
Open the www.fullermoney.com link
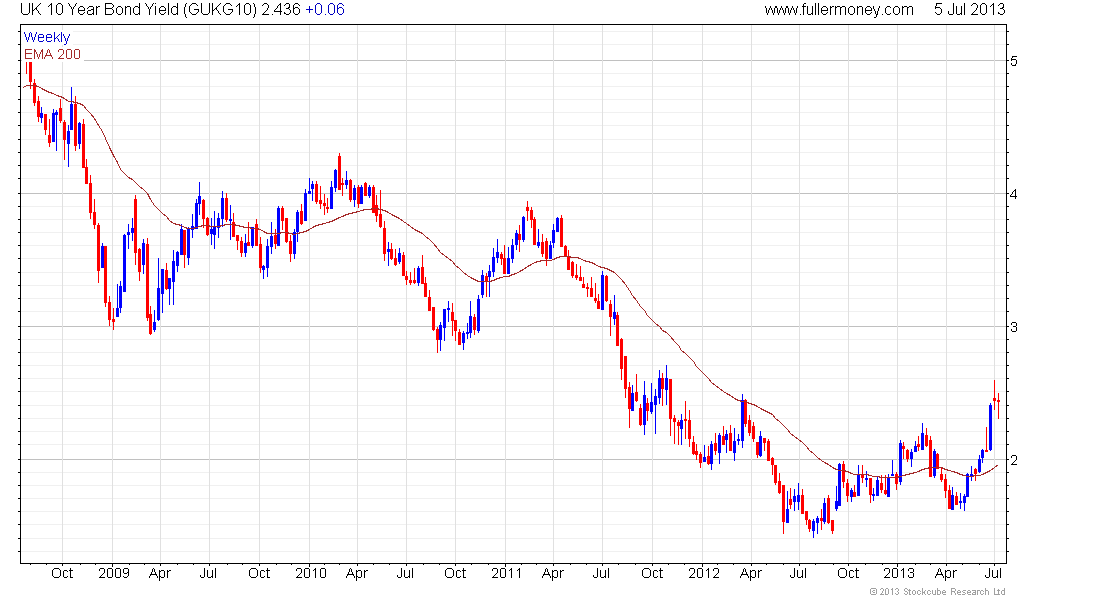[839, 10]
